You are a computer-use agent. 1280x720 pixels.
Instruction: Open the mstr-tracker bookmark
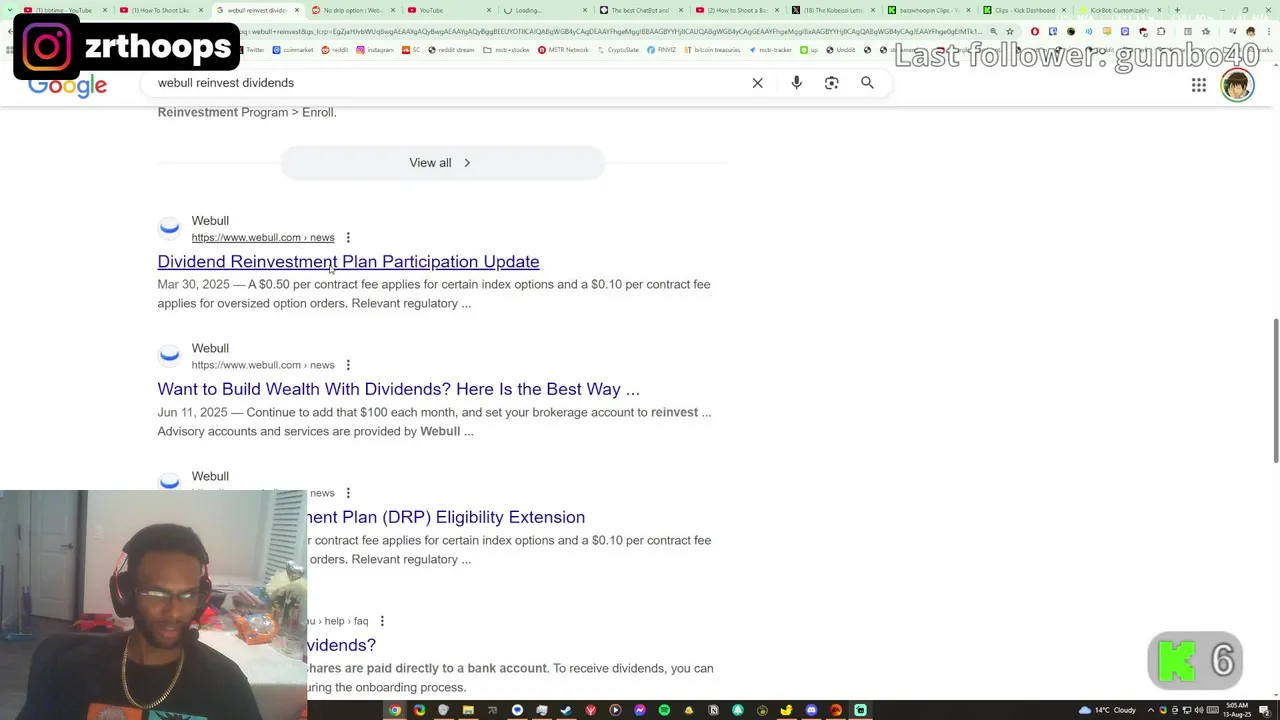coord(771,49)
